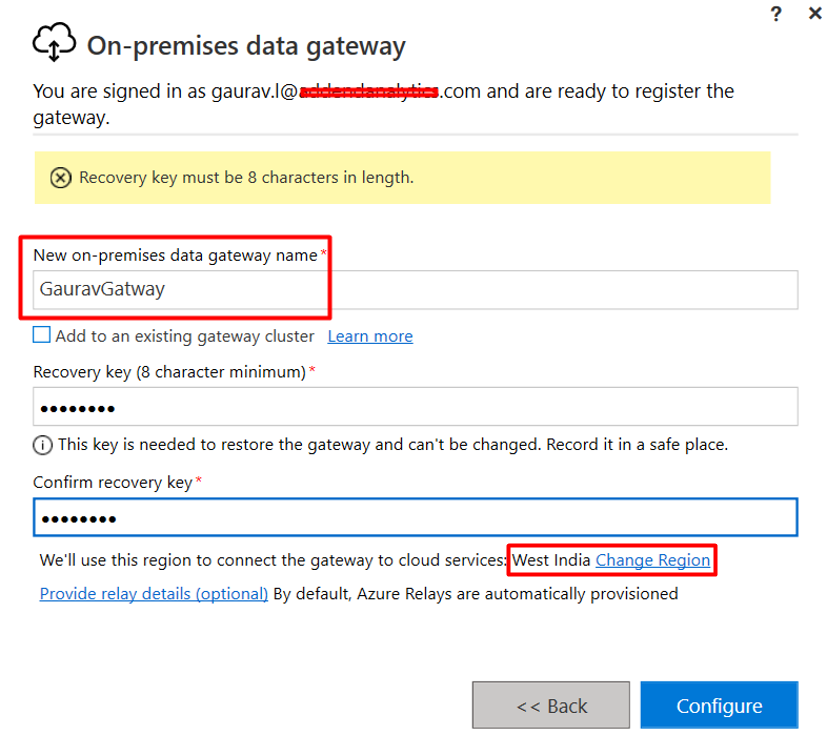The image size is (827, 732).
Task: Click the cloud gateway logo icon
Action: [54, 45]
